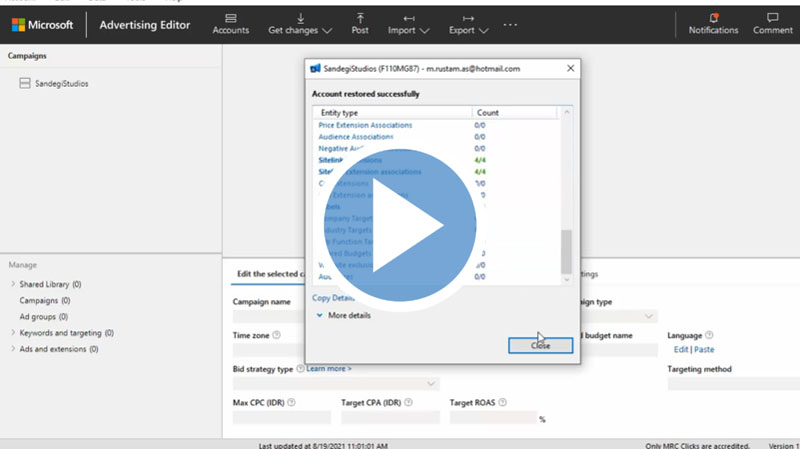The image size is (800, 449).
Task: Expand Keywords and targeting node
Action: 13,333
